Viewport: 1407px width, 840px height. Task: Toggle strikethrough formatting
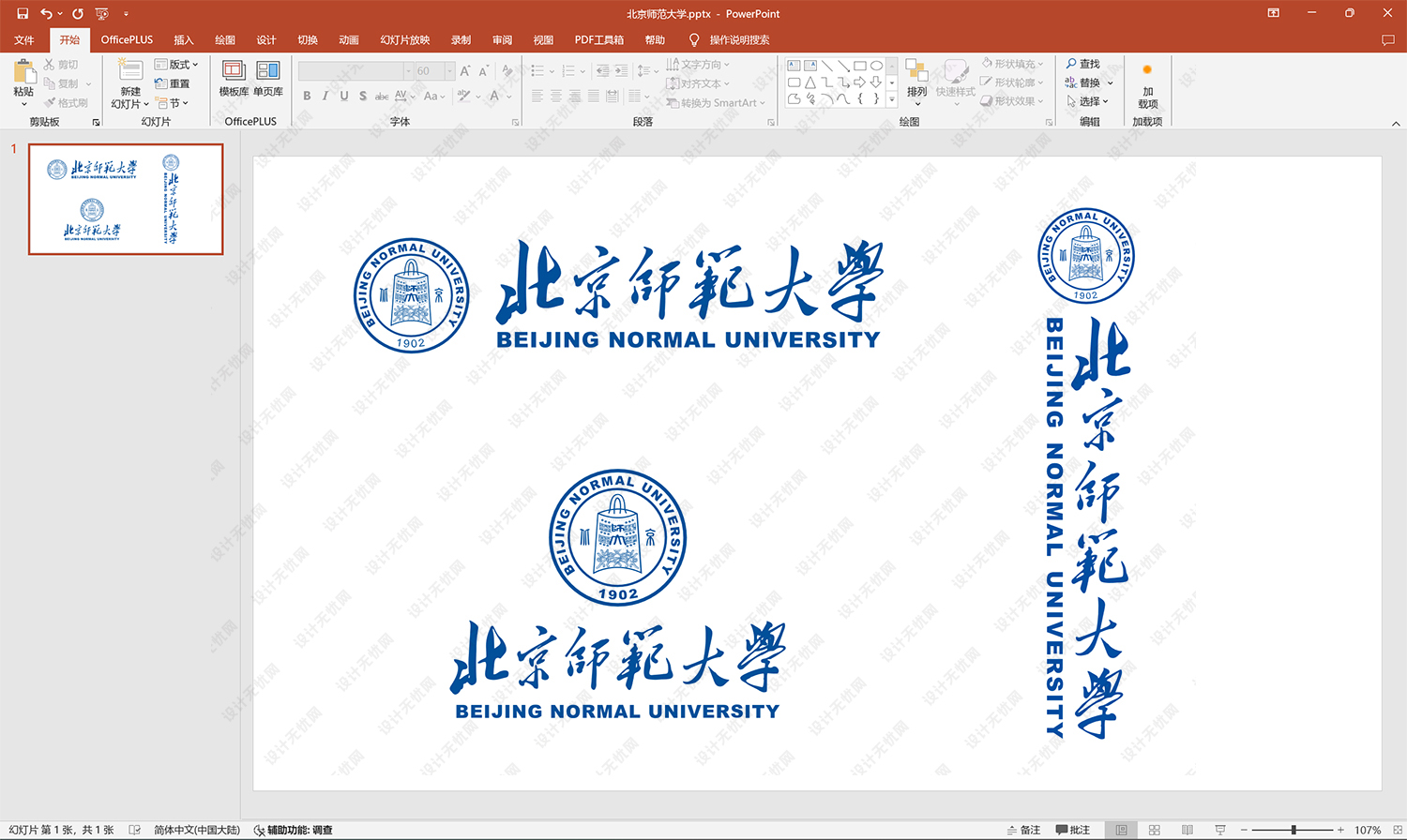click(x=382, y=96)
